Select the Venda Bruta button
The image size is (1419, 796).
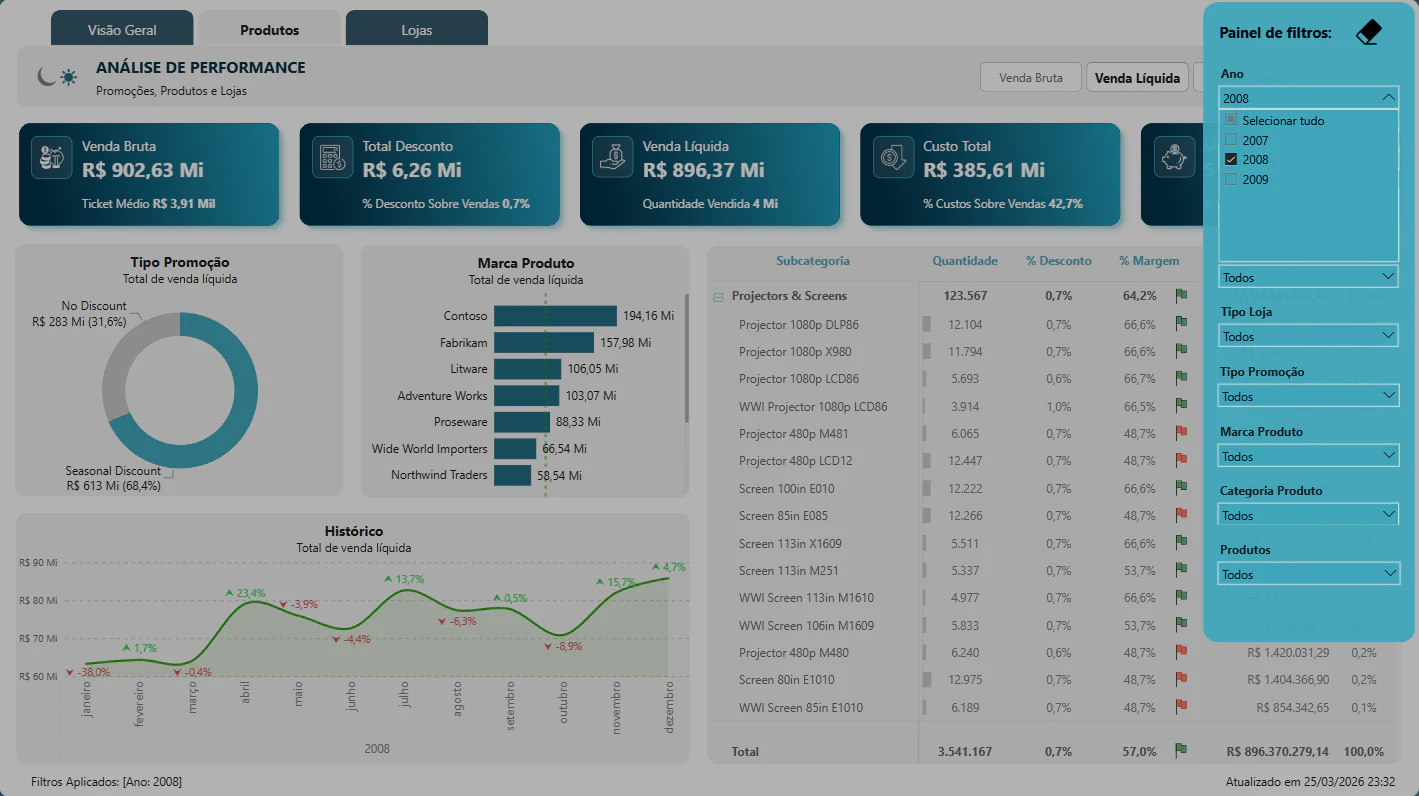pos(1031,77)
